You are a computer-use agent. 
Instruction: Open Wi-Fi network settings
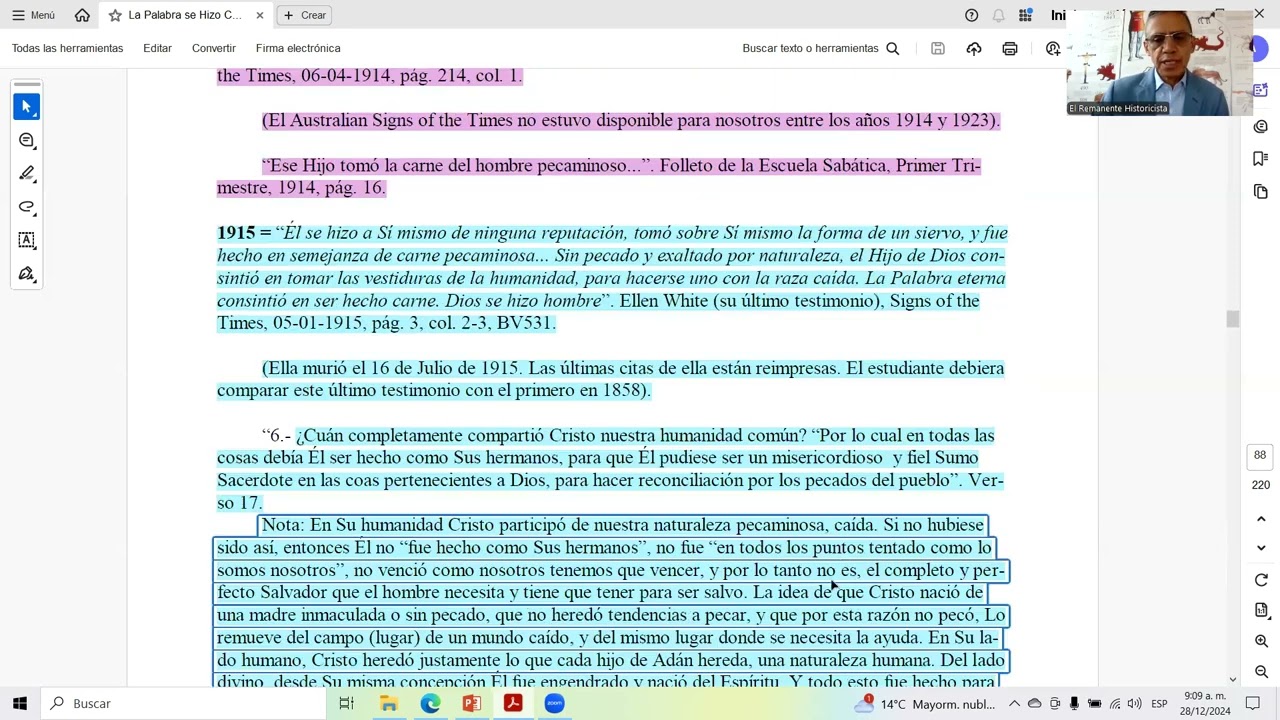(1115, 704)
